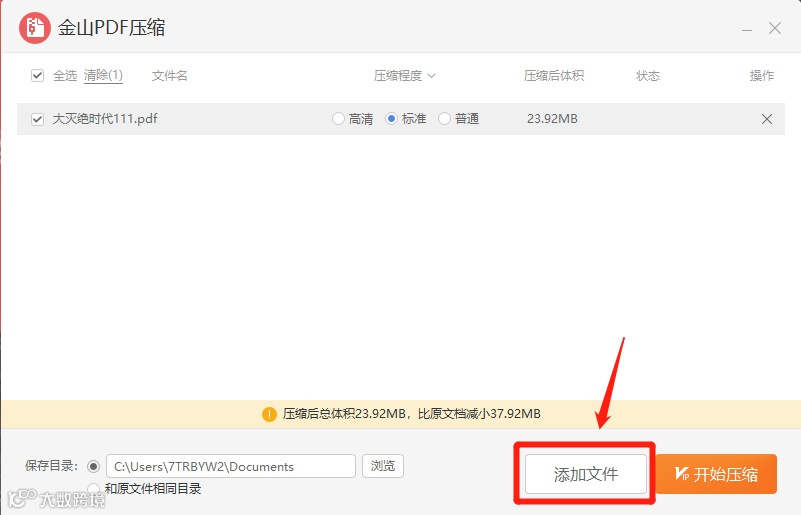Click the 浏览 browse button
This screenshot has width=801, height=515.
pos(383,466)
